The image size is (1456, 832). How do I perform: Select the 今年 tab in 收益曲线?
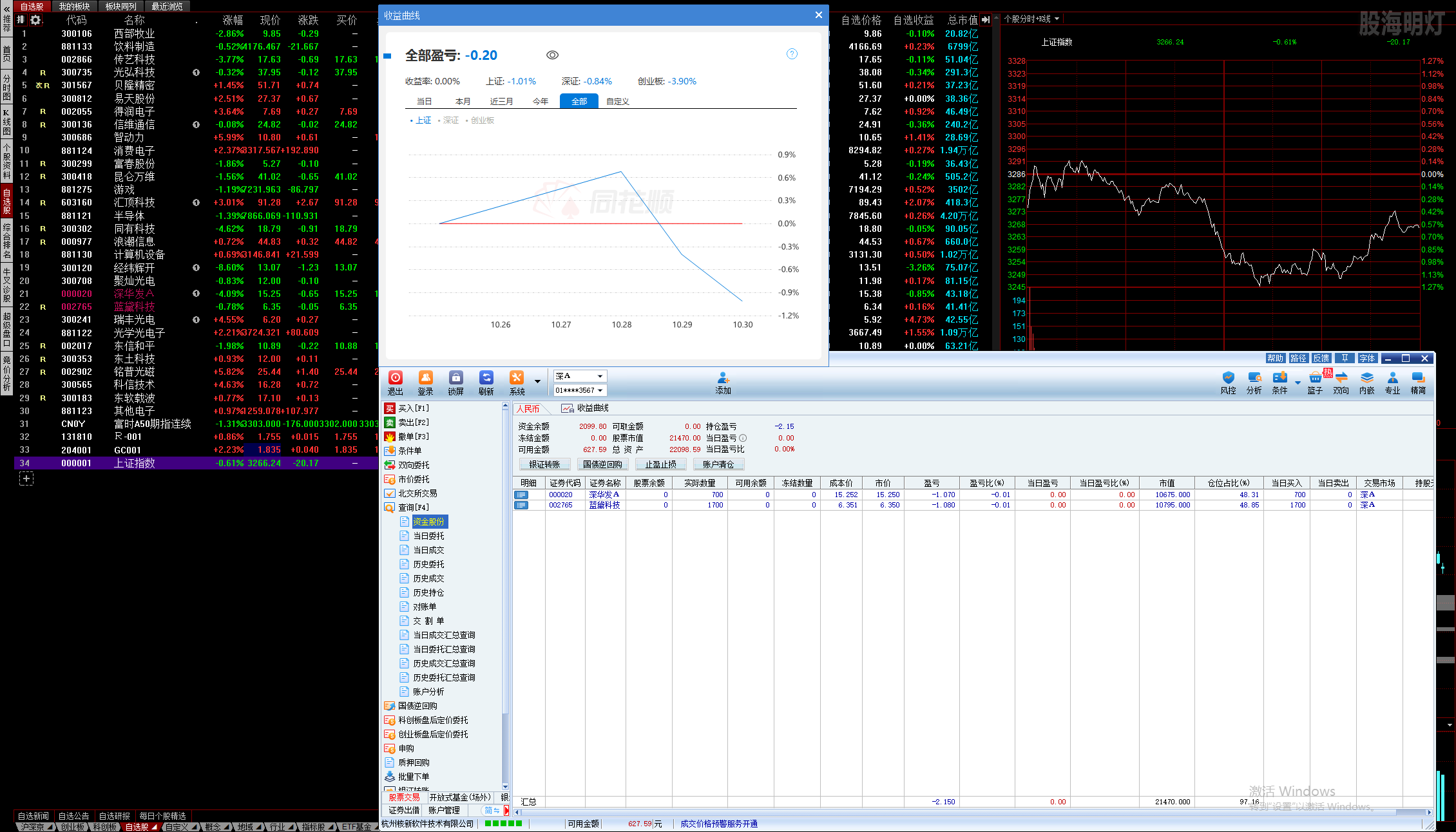(540, 101)
